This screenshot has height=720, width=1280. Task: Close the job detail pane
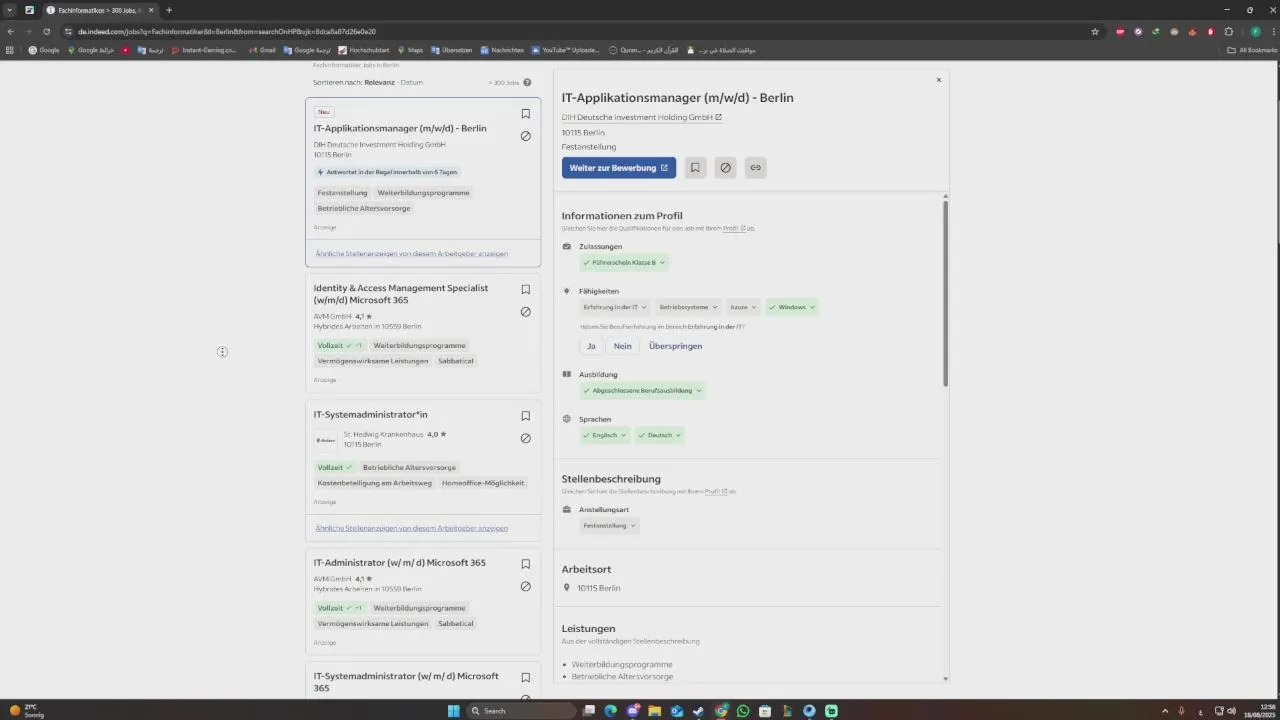pyautogui.click(x=938, y=80)
